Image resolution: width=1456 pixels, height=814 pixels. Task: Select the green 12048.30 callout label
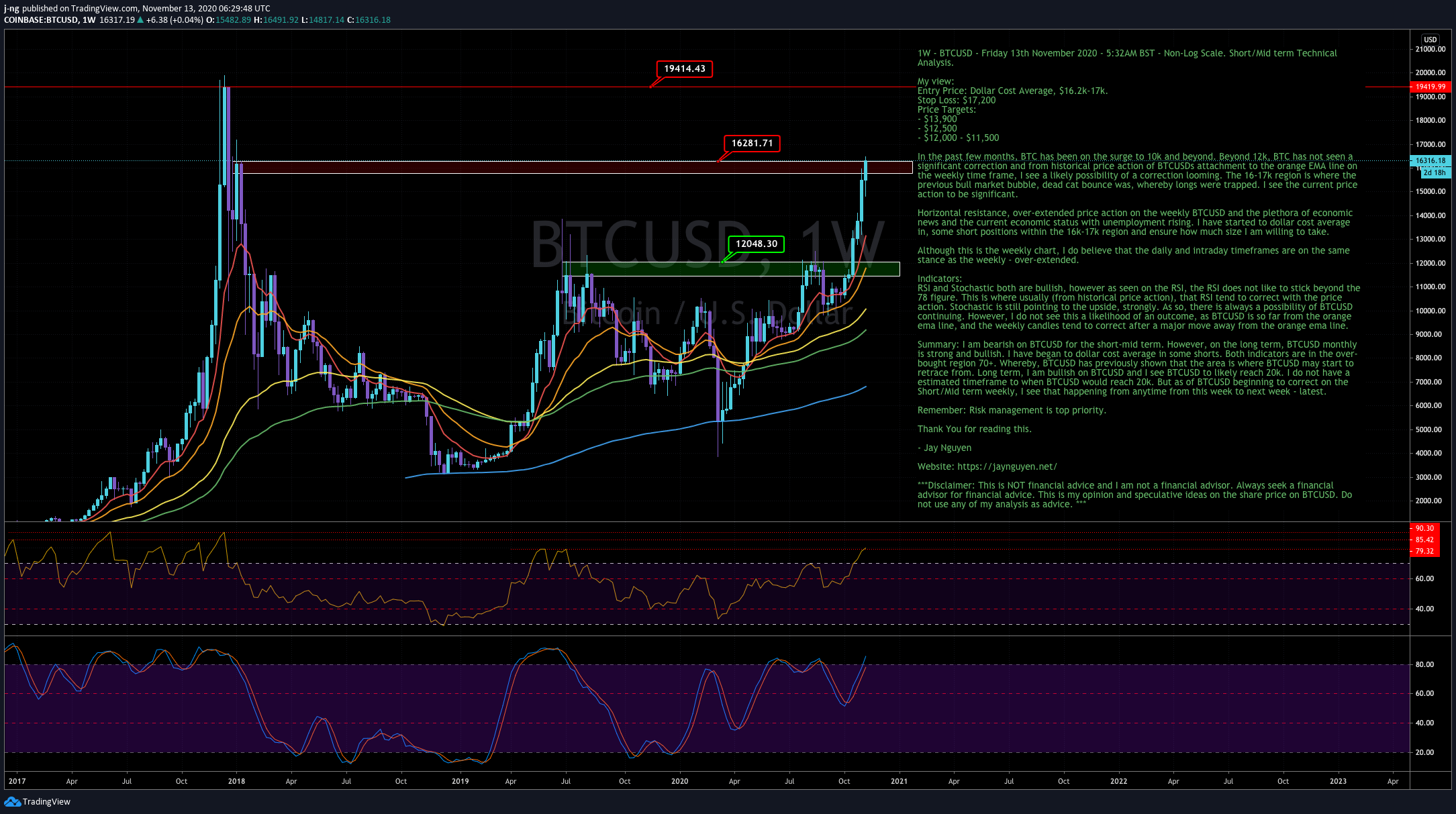pyautogui.click(x=757, y=244)
